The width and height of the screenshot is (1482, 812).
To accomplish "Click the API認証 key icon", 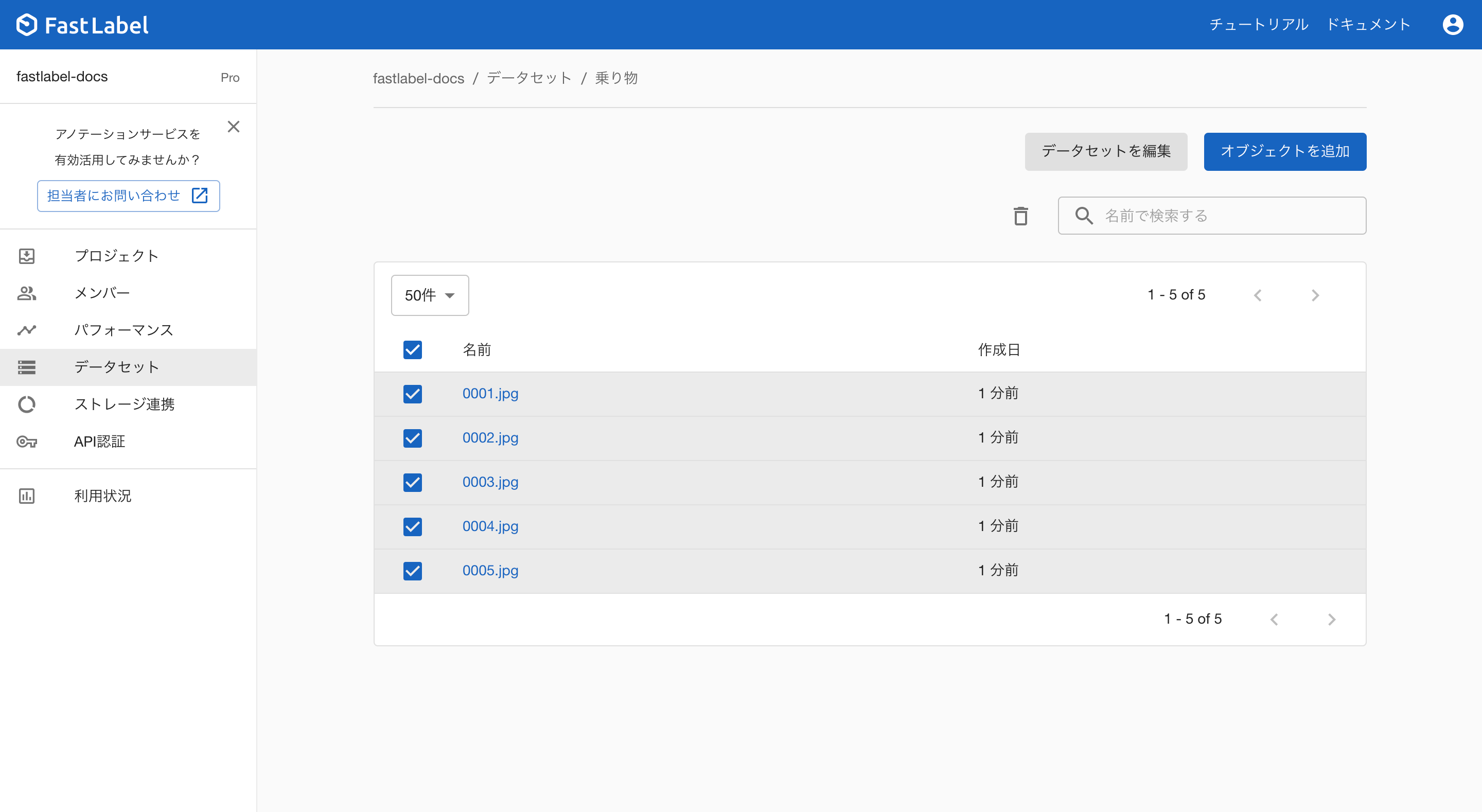I will click(26, 442).
